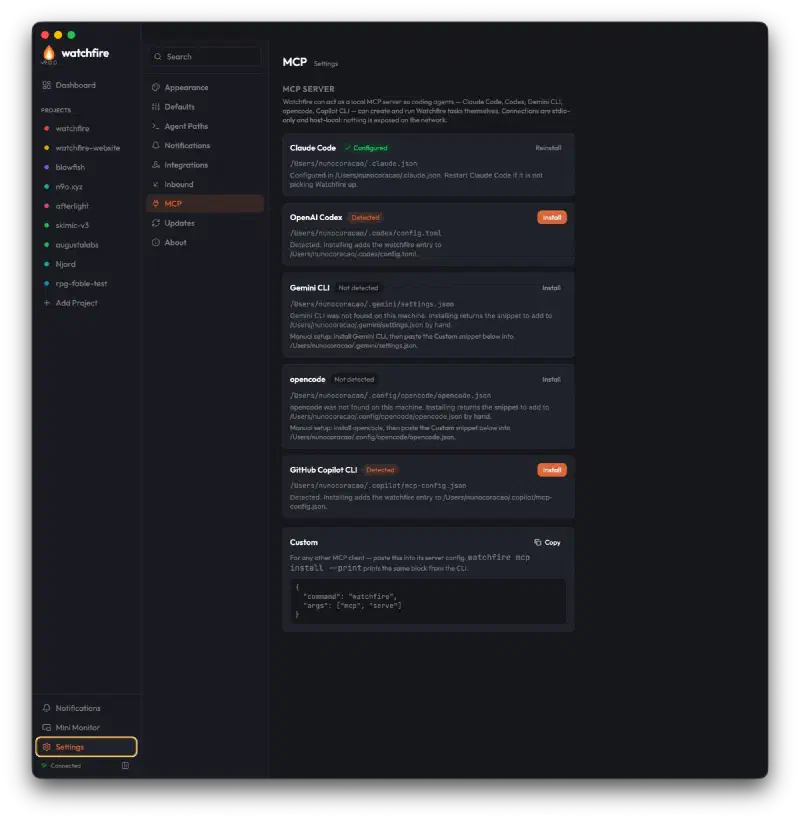Click the red dot beside watchfire project
The height and width of the screenshot is (821, 800).
[x=47, y=128]
